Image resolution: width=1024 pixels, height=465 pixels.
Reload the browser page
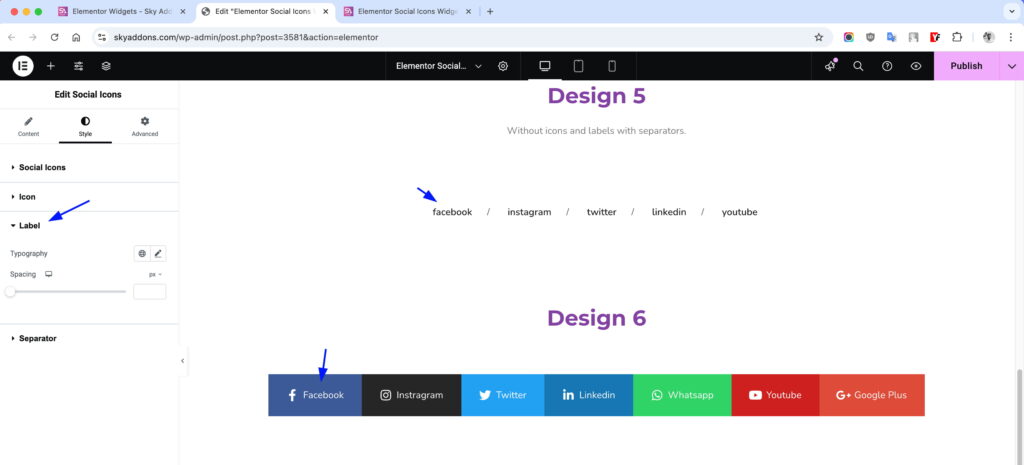click(54, 37)
